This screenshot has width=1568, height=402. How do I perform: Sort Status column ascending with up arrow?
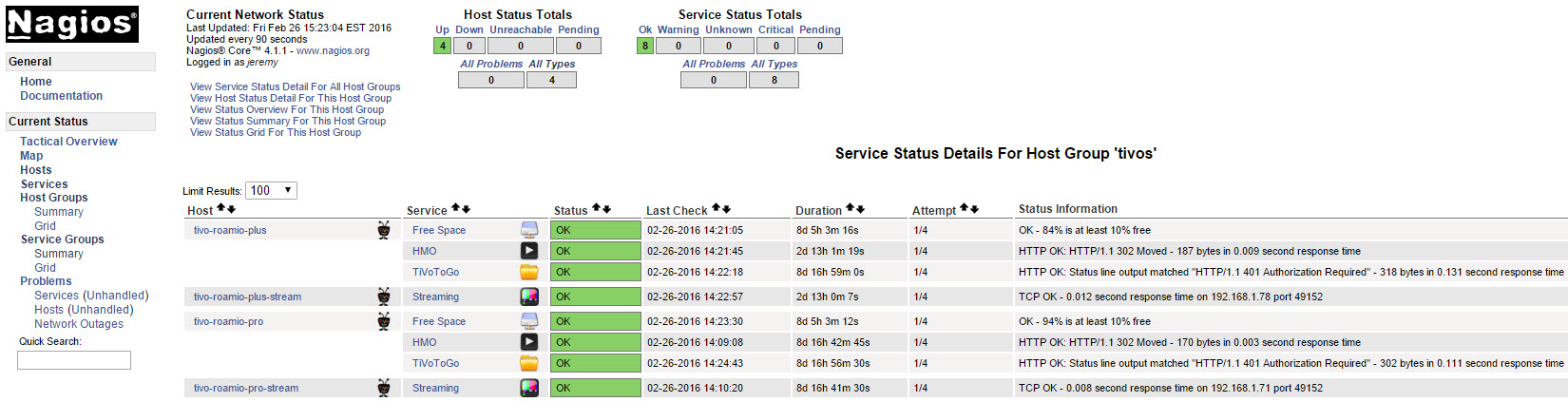pyautogui.click(x=596, y=208)
